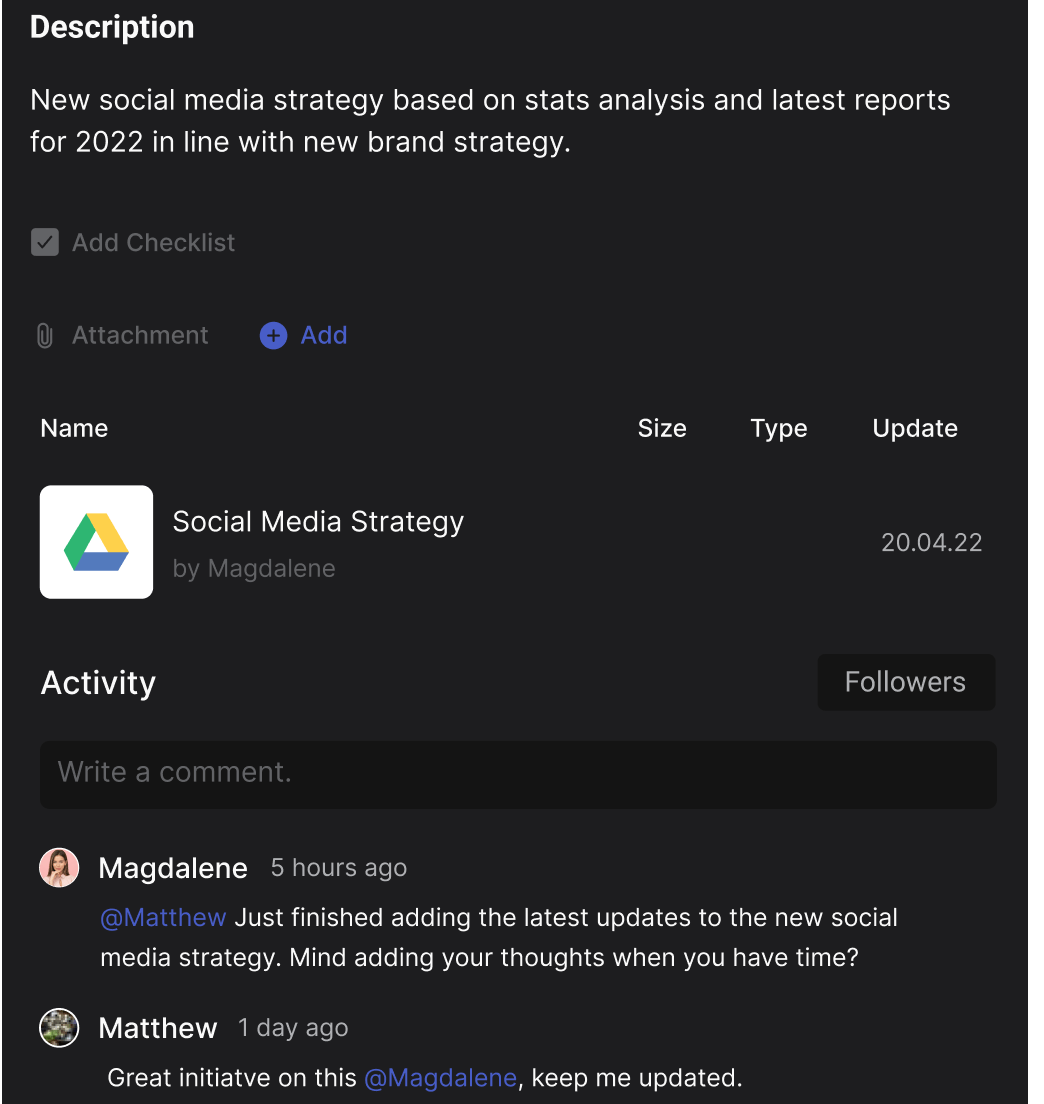Open the Followers button
This screenshot has width=1044, height=1104.
click(x=906, y=682)
